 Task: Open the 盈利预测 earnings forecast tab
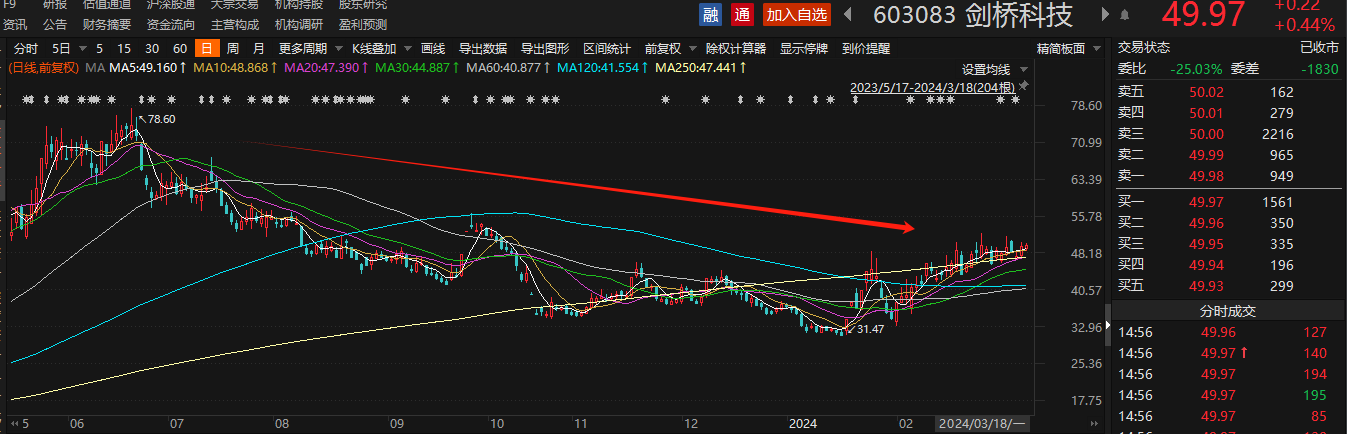(362, 24)
